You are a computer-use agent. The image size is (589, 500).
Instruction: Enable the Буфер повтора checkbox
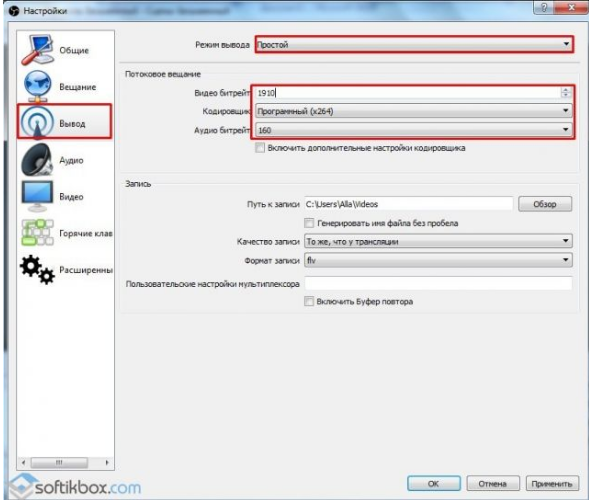tap(309, 301)
